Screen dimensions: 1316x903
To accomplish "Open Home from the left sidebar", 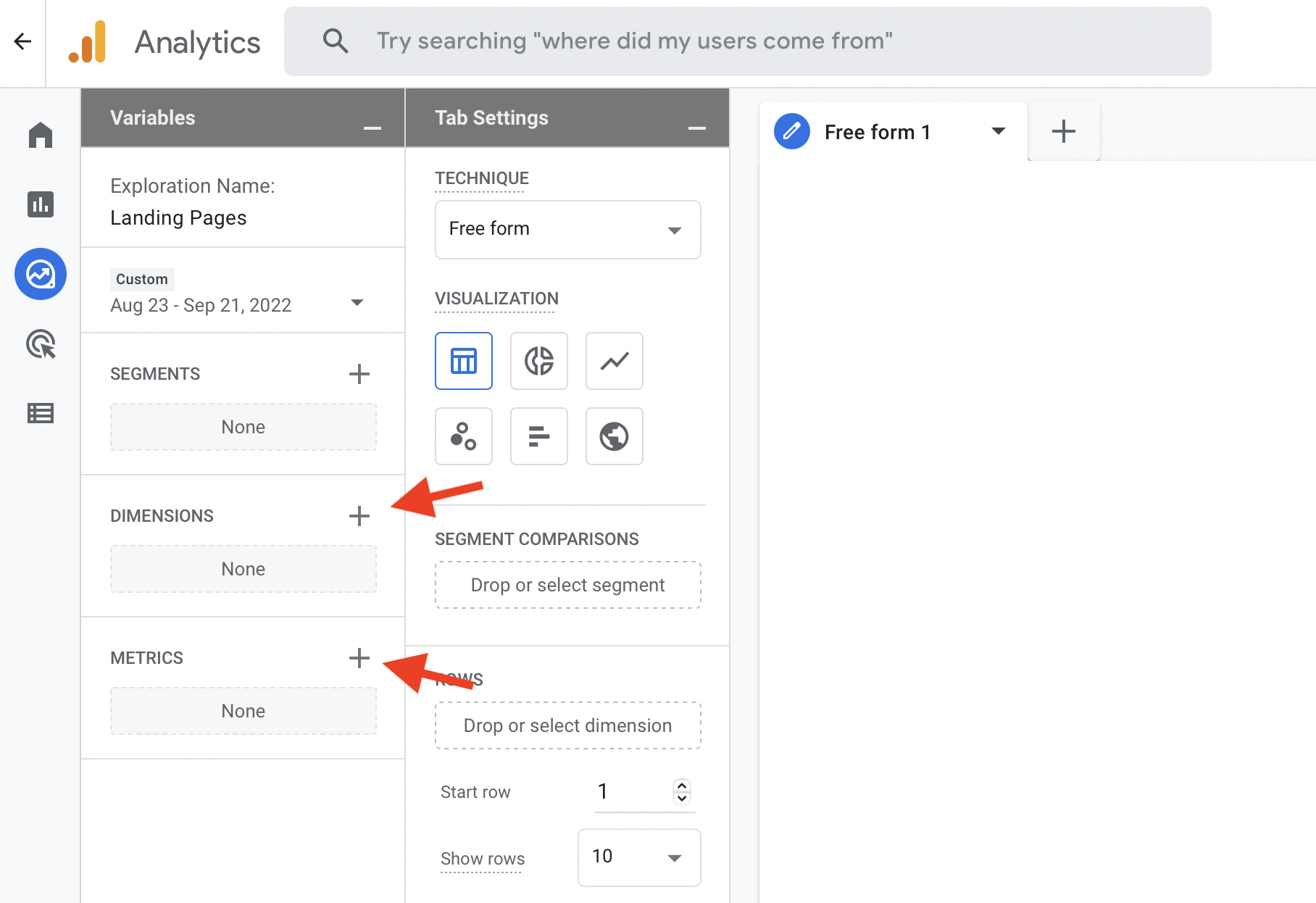I will pyautogui.click(x=41, y=135).
